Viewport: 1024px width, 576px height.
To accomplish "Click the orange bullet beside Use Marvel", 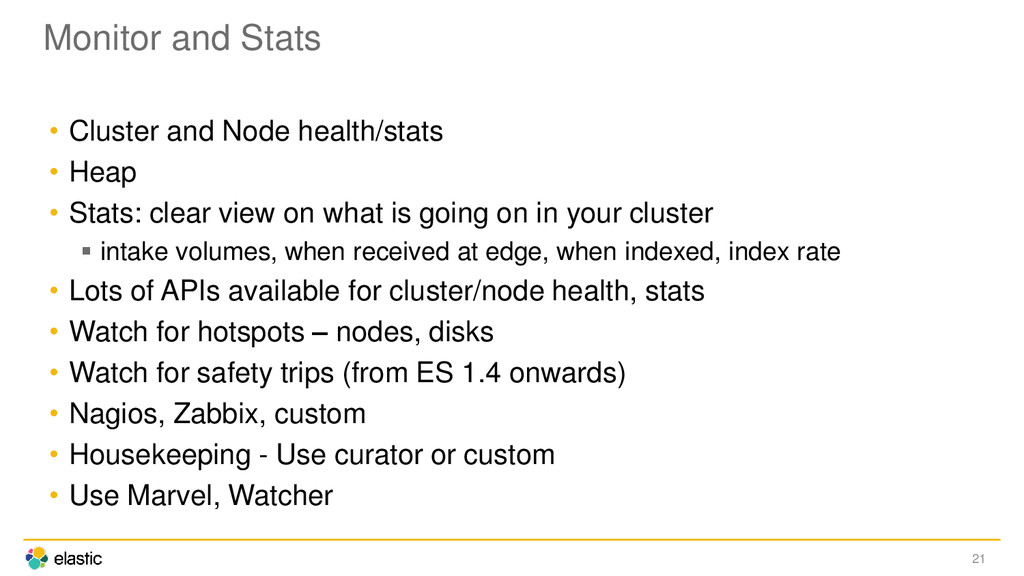I will [54, 496].
